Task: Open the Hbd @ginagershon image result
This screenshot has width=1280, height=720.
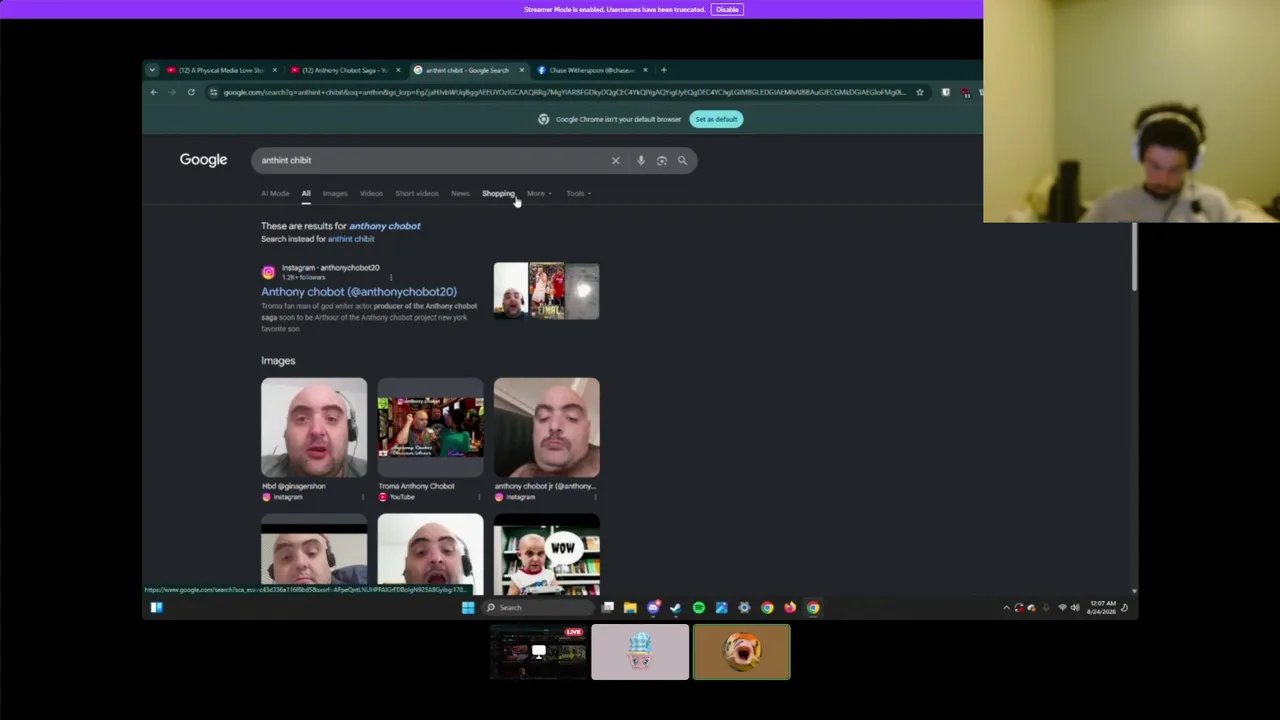Action: tap(314, 427)
